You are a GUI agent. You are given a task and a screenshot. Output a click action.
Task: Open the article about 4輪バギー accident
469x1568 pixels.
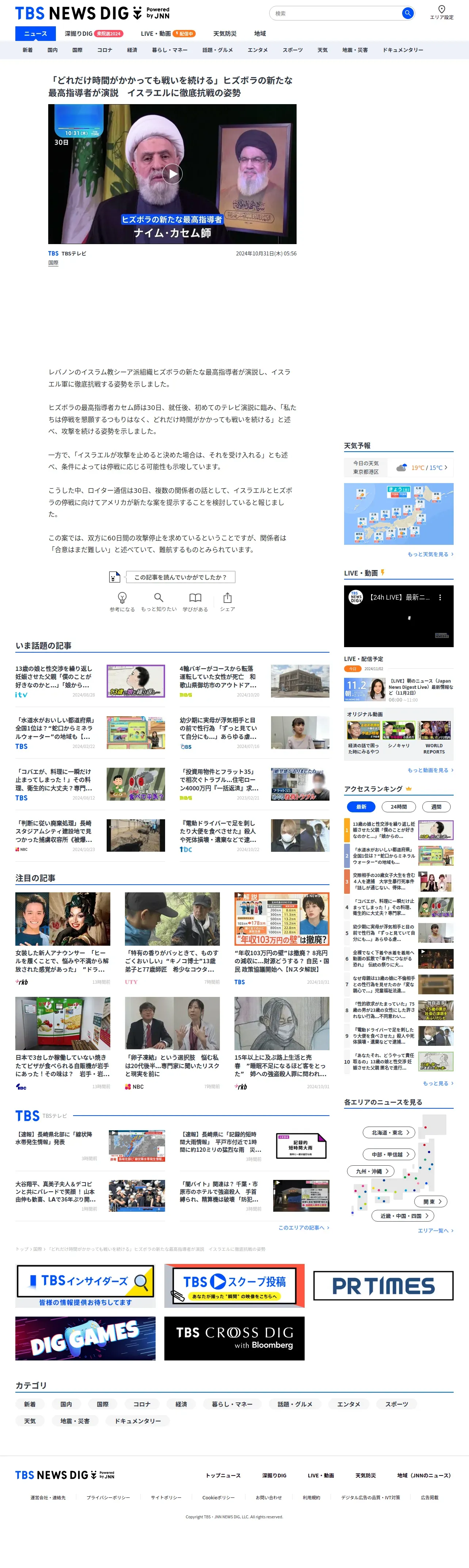[254, 680]
